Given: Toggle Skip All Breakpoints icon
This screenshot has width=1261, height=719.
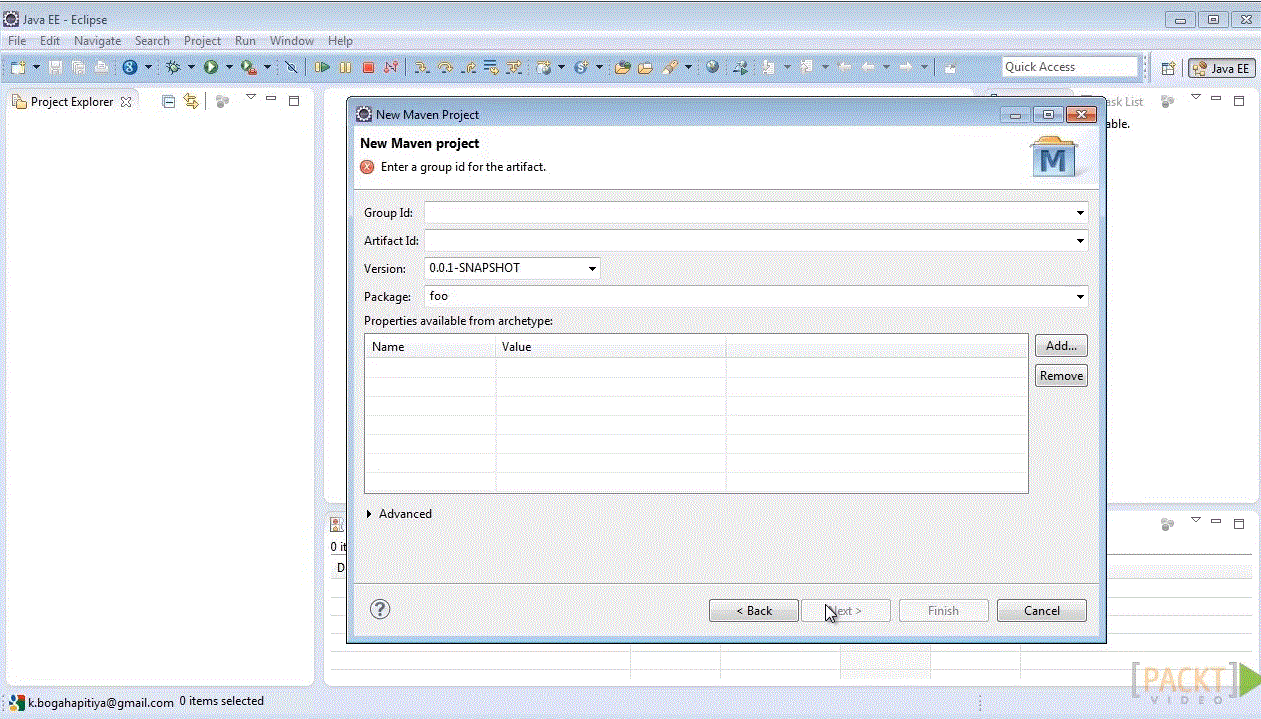Looking at the screenshot, I should (x=291, y=67).
